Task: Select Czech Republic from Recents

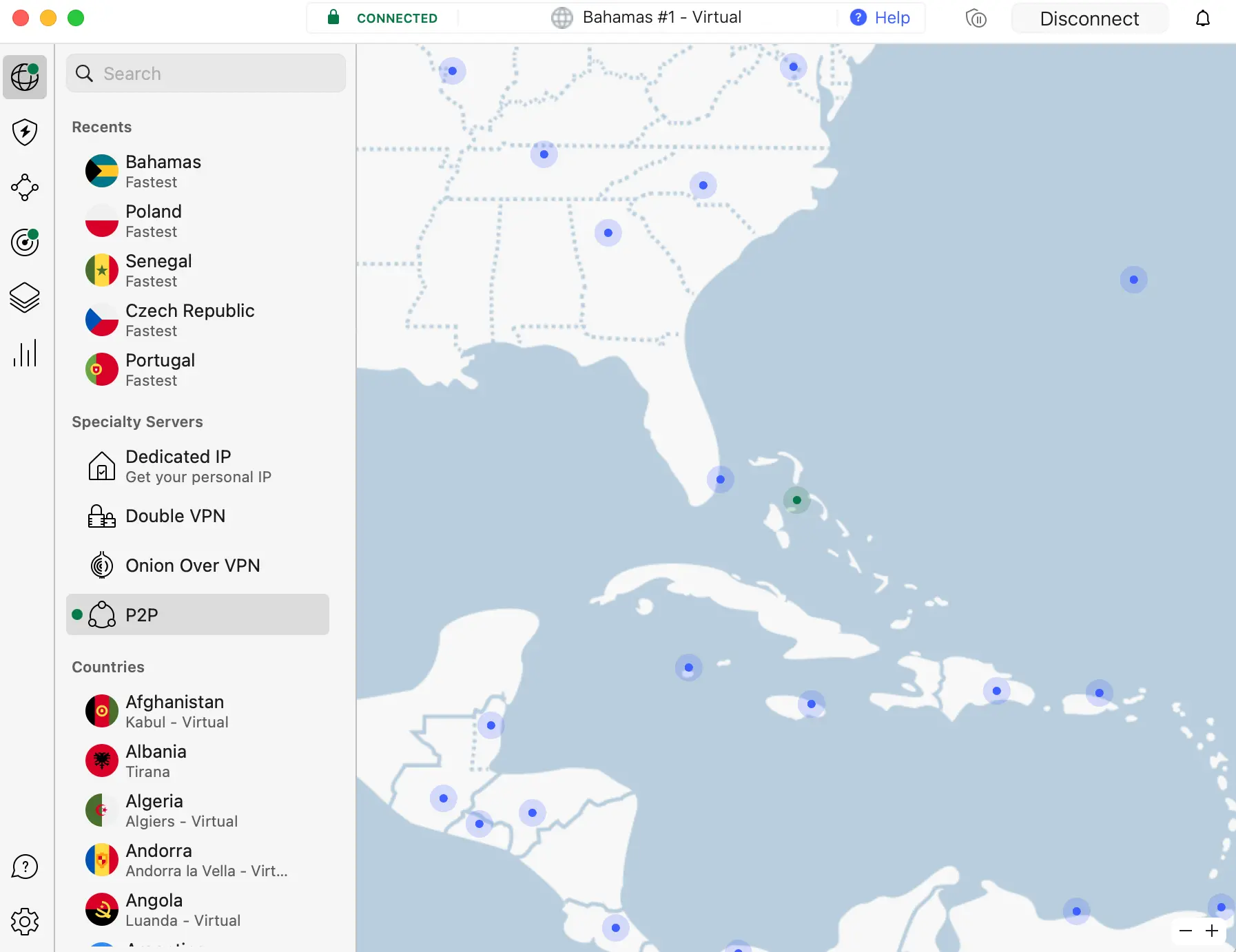Action: click(x=198, y=320)
